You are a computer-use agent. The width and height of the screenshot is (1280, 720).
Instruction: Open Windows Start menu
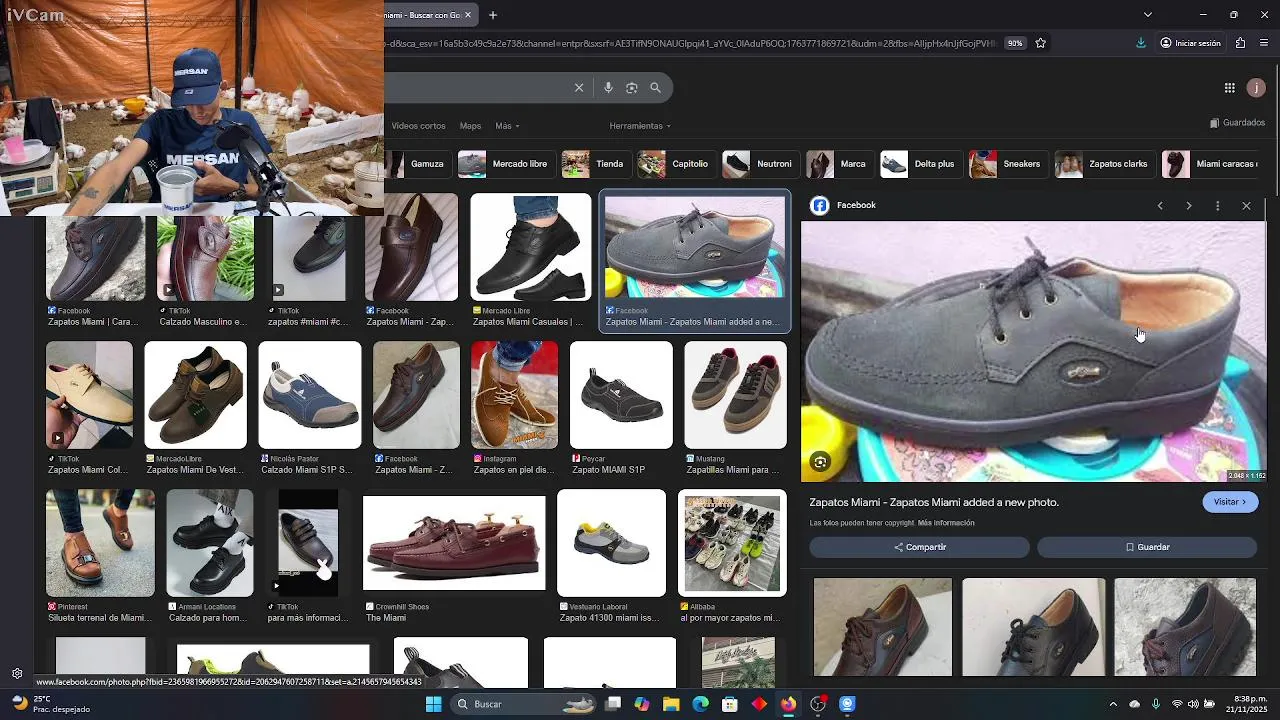(433, 704)
